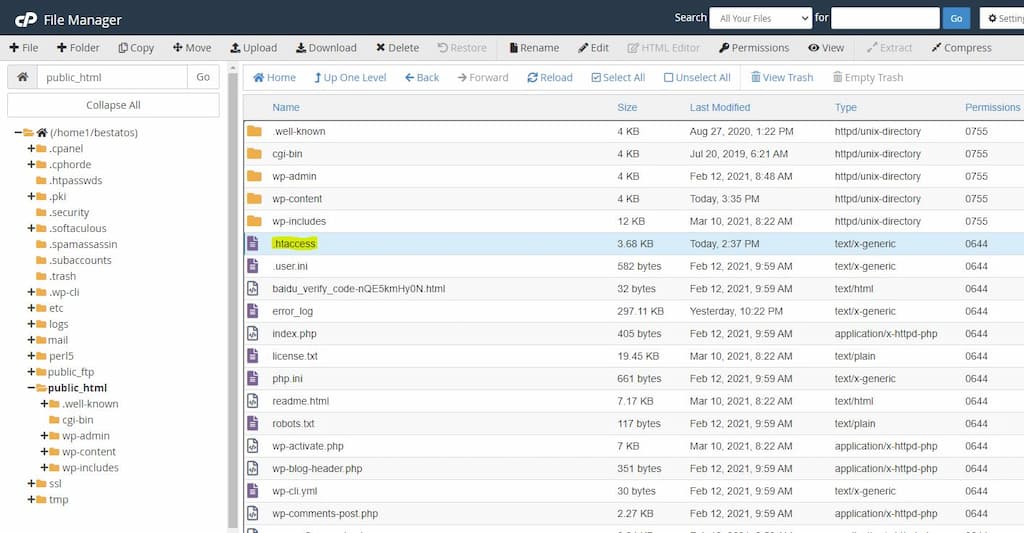Viewport: 1024px width, 533px height.
Task: Collapse the public_html tree folder
Action: [31, 388]
